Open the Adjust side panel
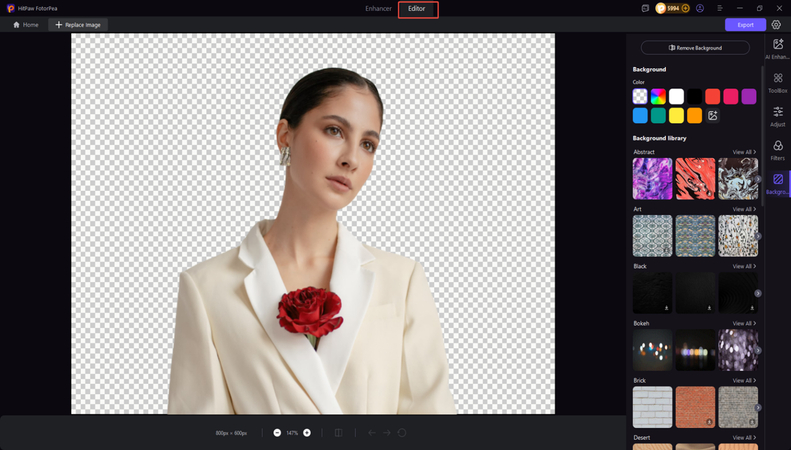Image resolution: width=791 pixels, height=450 pixels. (777, 117)
